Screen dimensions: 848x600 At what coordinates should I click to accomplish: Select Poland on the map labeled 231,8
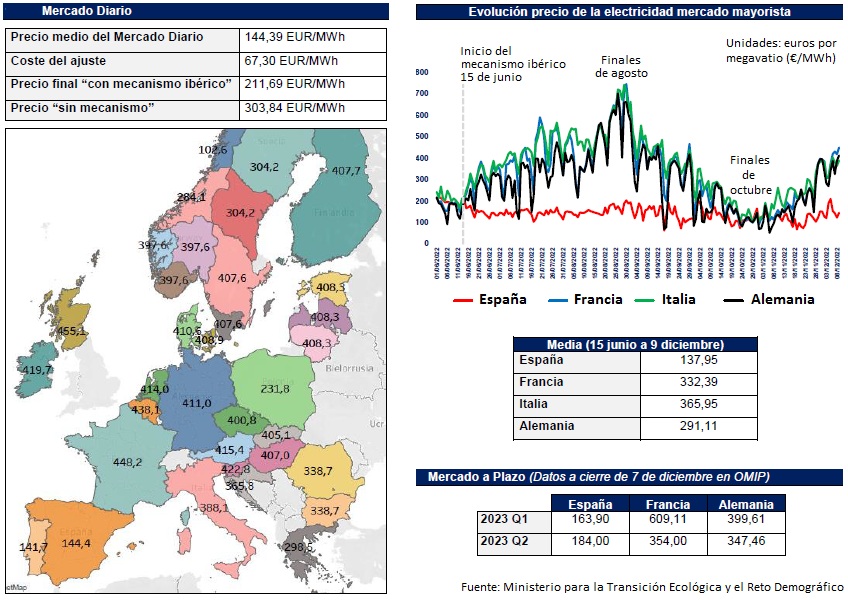[x=274, y=388]
